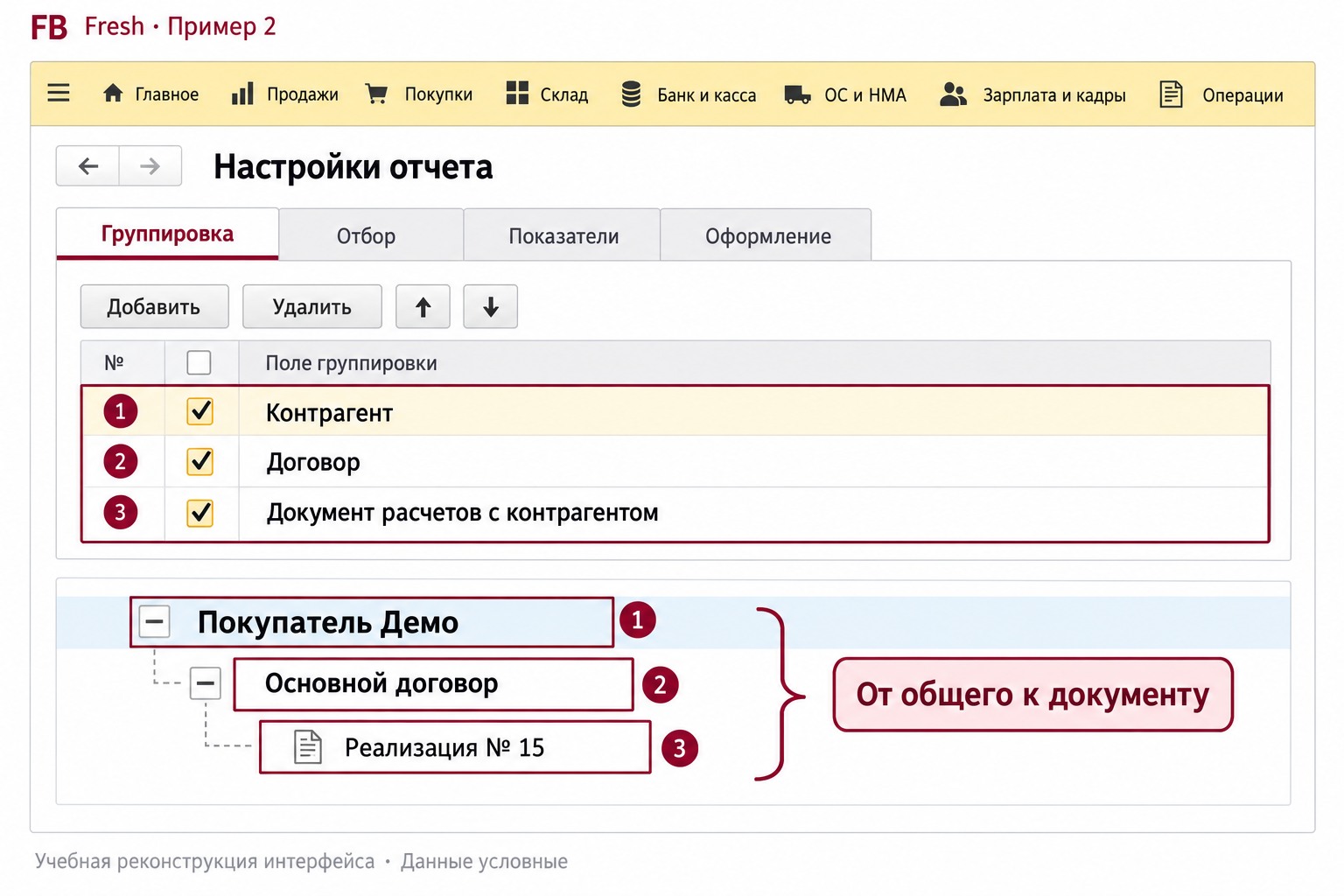Viewport: 1344px width, 896px height.
Task: Open the Оформление tab
Action: [x=766, y=235]
